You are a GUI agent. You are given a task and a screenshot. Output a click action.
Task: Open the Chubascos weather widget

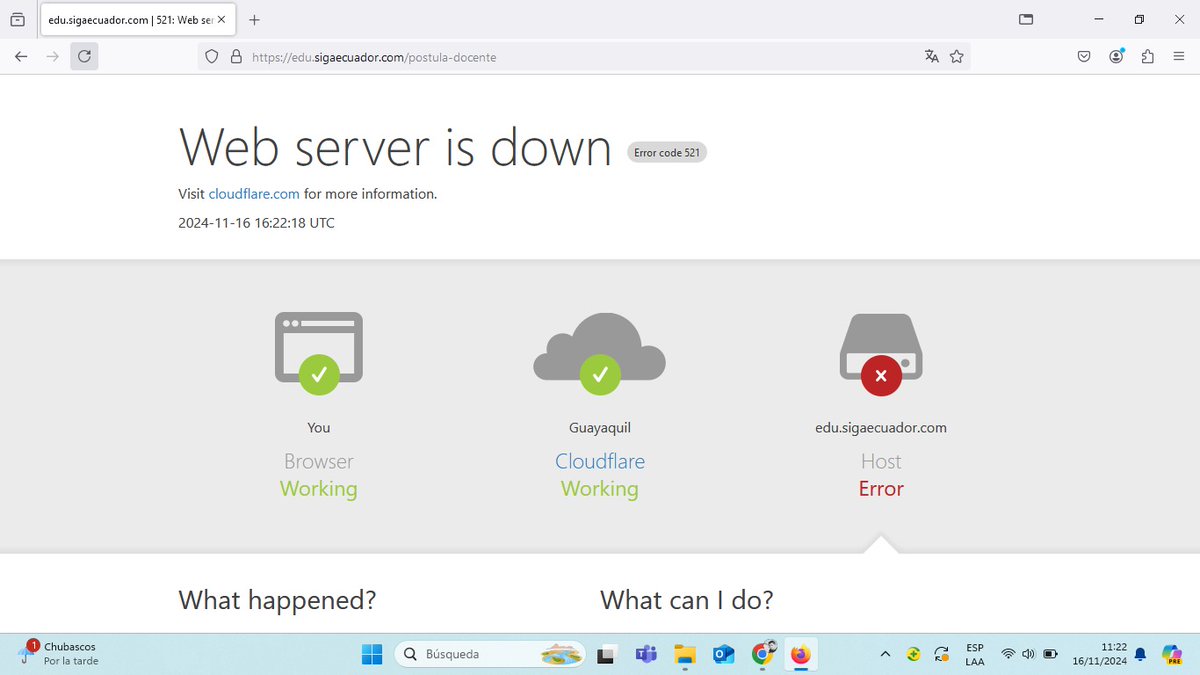60,653
